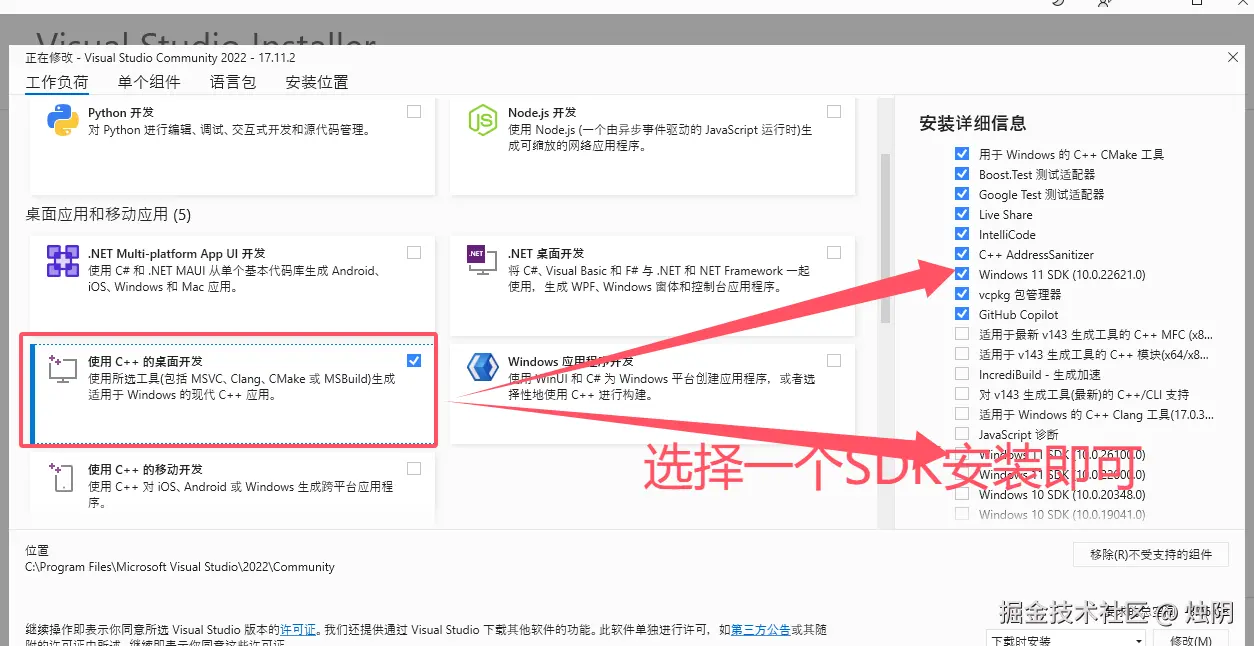1254x646 pixels.
Task: Tick the .NET 桌面开发 workload checkbox
Action: 834,253
